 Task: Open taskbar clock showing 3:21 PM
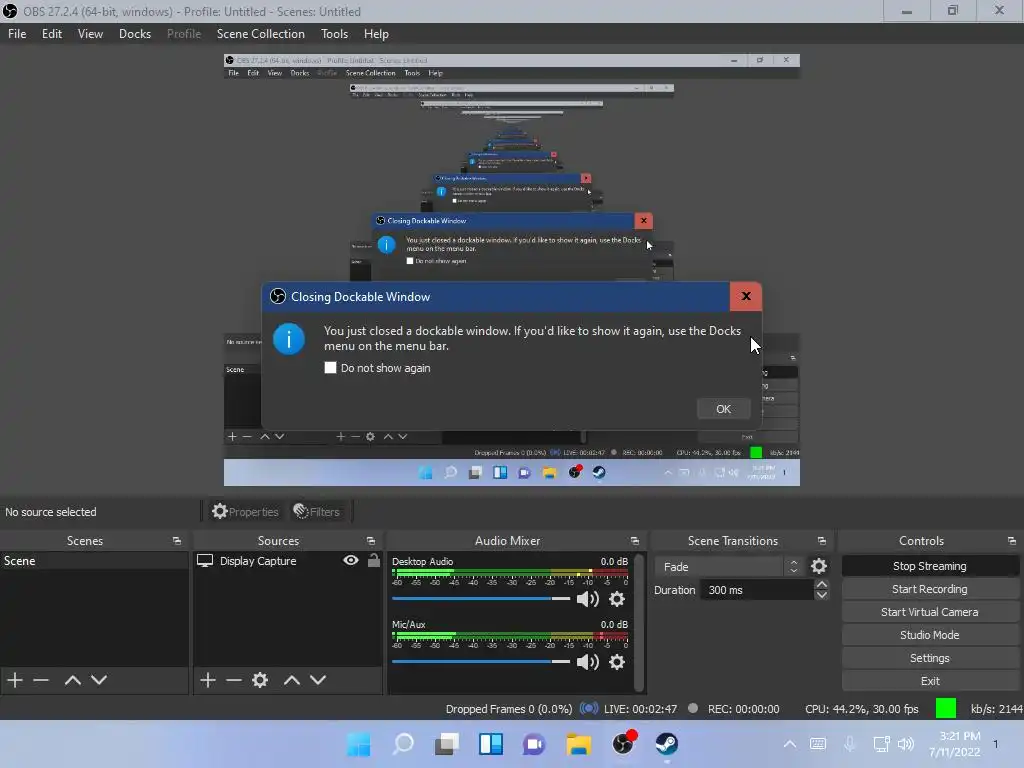click(x=955, y=744)
